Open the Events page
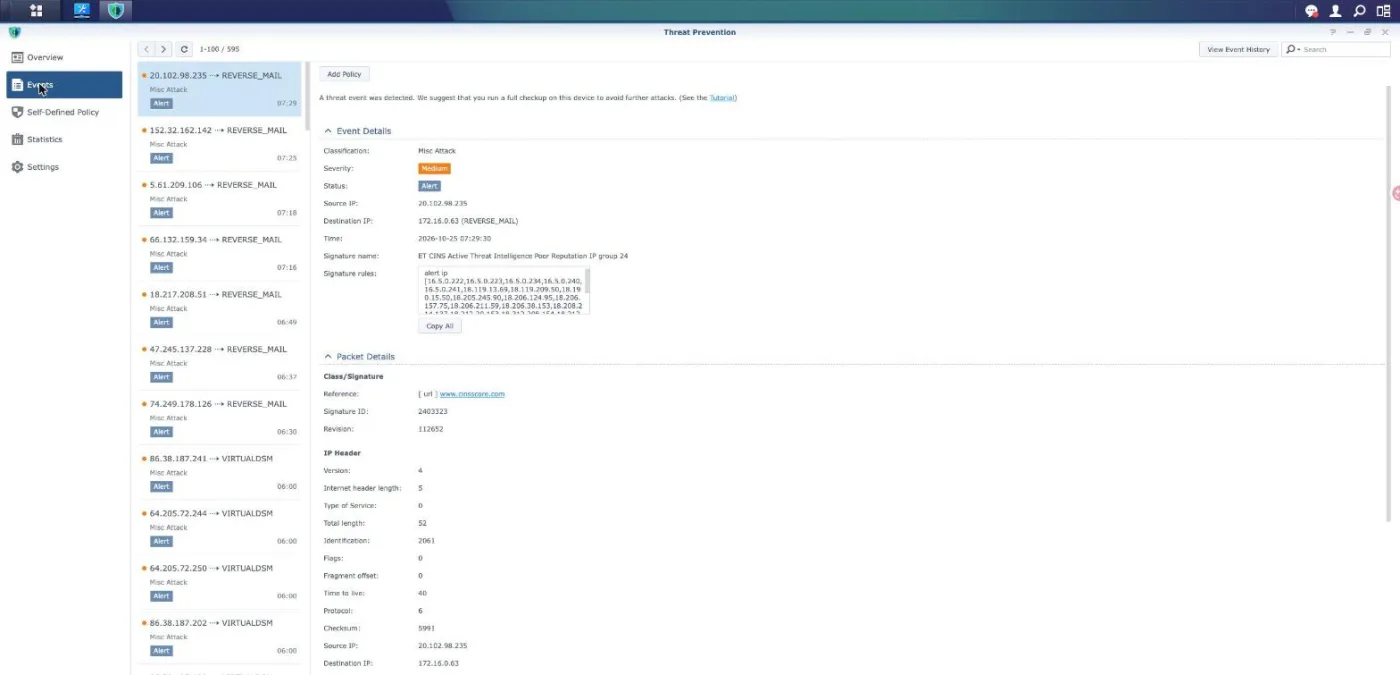Viewport: 1400px width, 675px height. (64, 85)
